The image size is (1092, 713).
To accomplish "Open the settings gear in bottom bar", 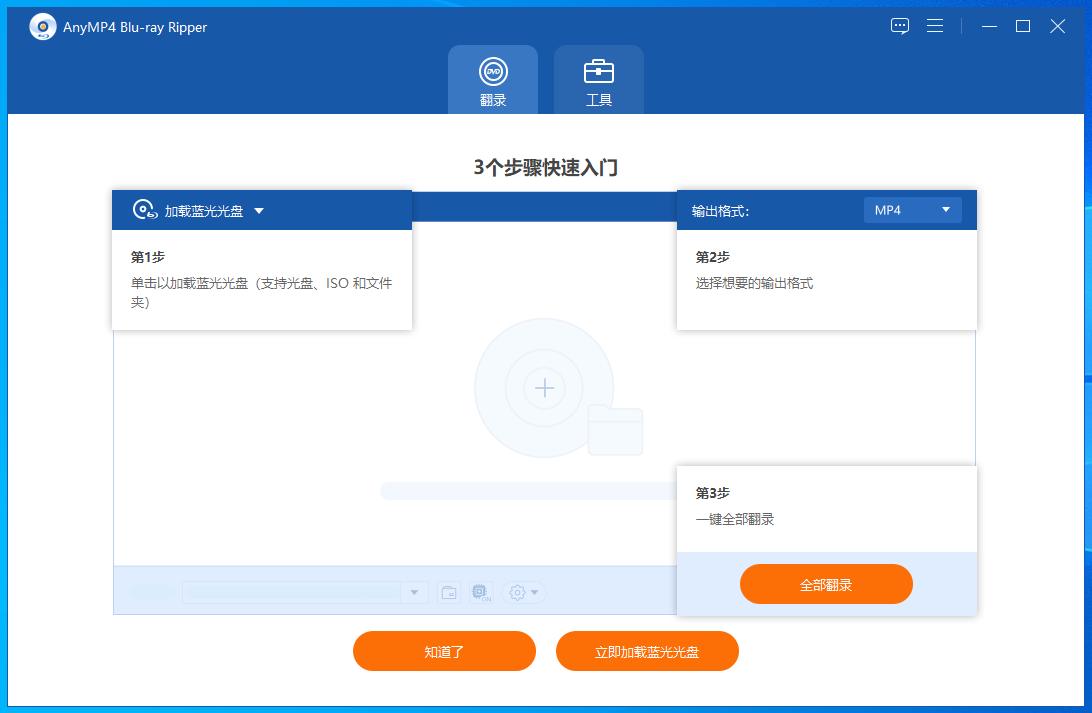I will point(518,592).
